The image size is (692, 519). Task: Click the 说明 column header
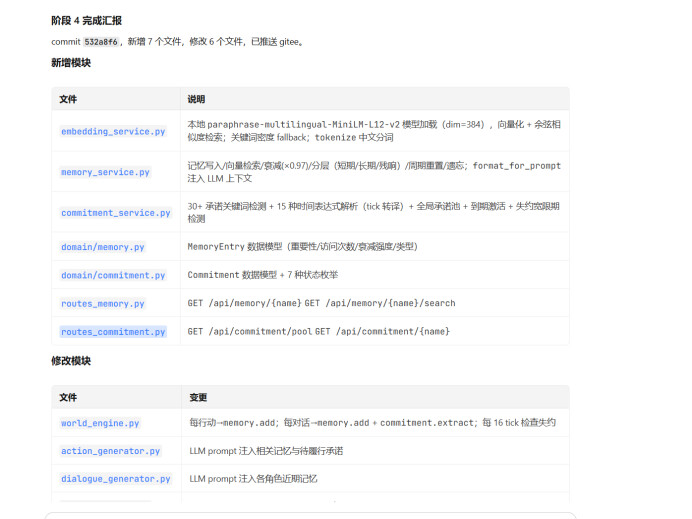pos(196,99)
